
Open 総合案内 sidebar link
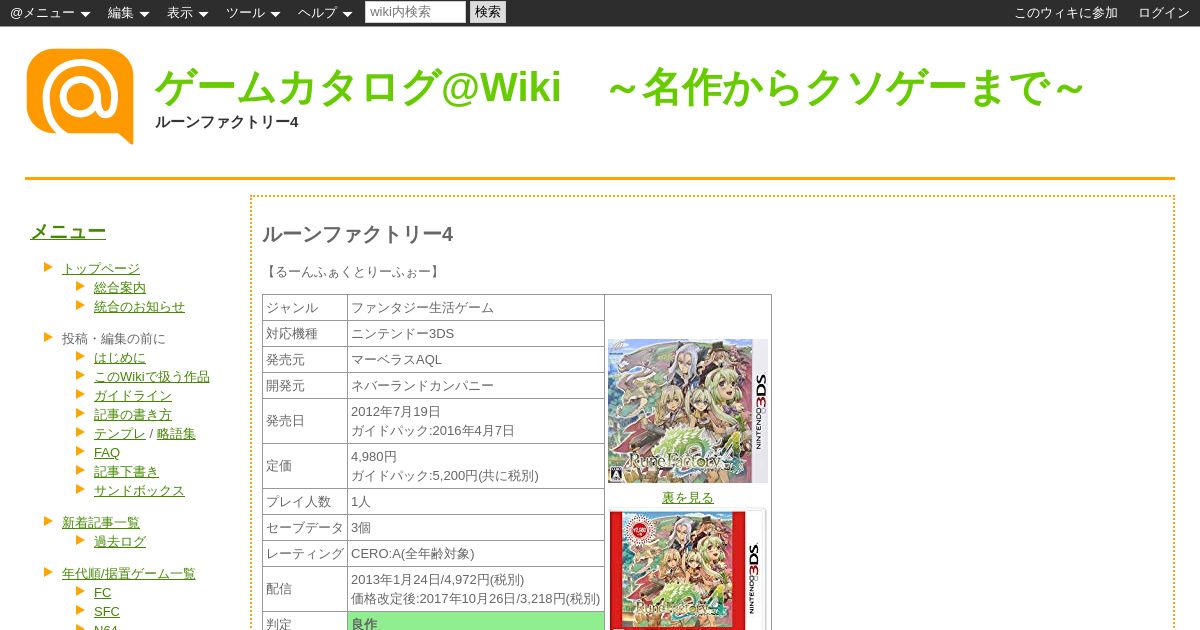tap(120, 287)
